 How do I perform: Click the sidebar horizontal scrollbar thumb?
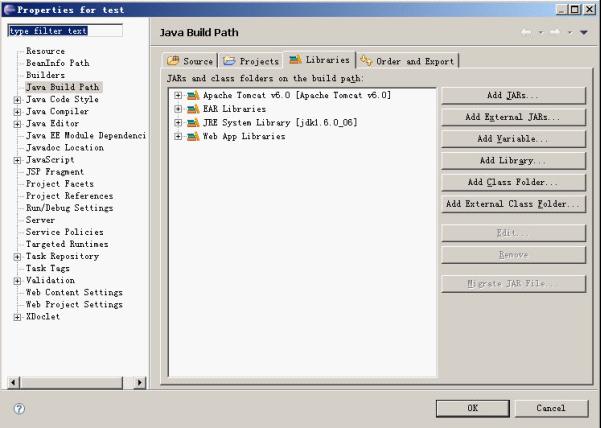(71, 382)
